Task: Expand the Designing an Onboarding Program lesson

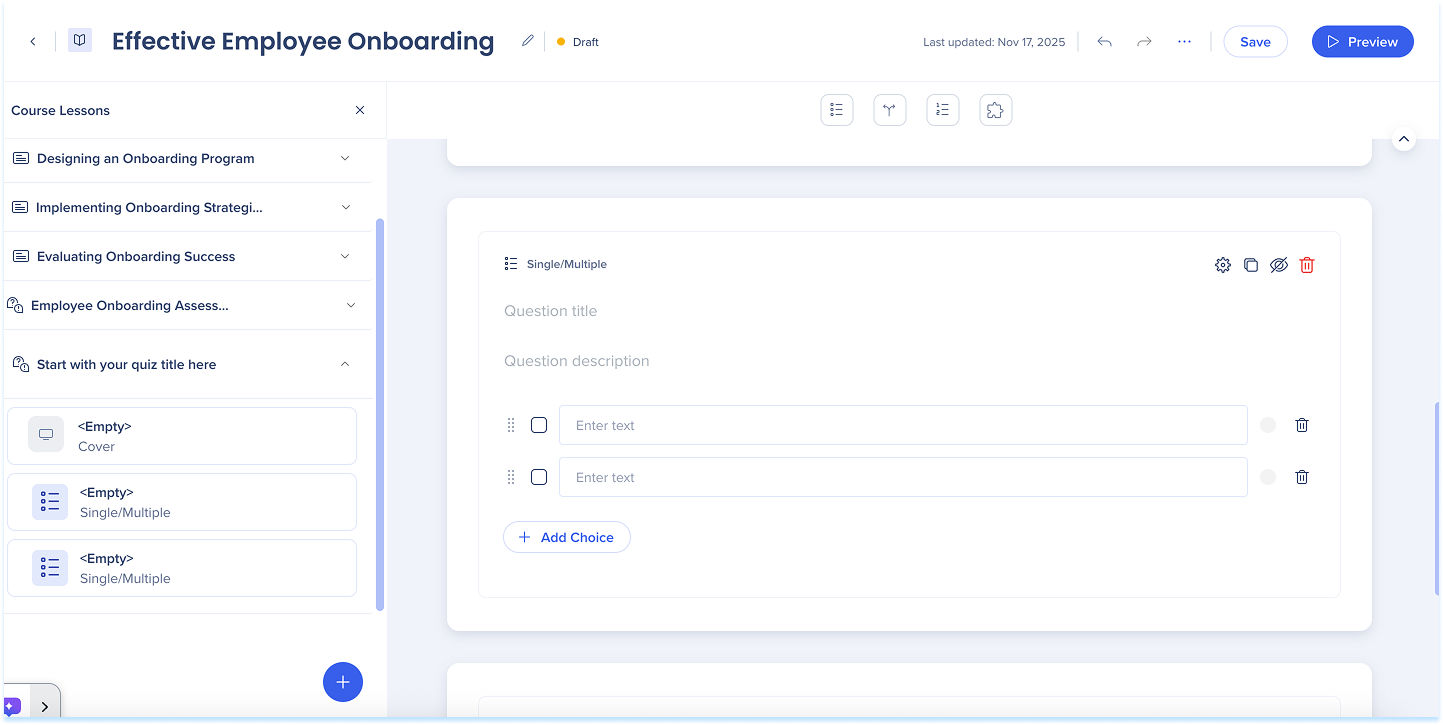Action: [345, 158]
